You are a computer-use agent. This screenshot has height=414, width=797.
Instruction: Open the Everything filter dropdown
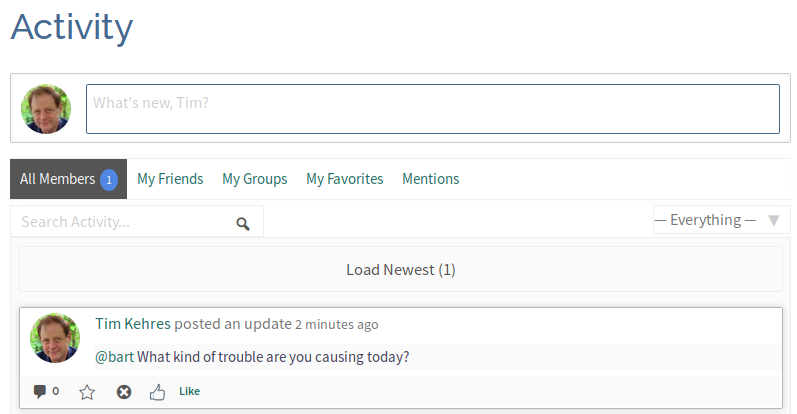click(706, 220)
